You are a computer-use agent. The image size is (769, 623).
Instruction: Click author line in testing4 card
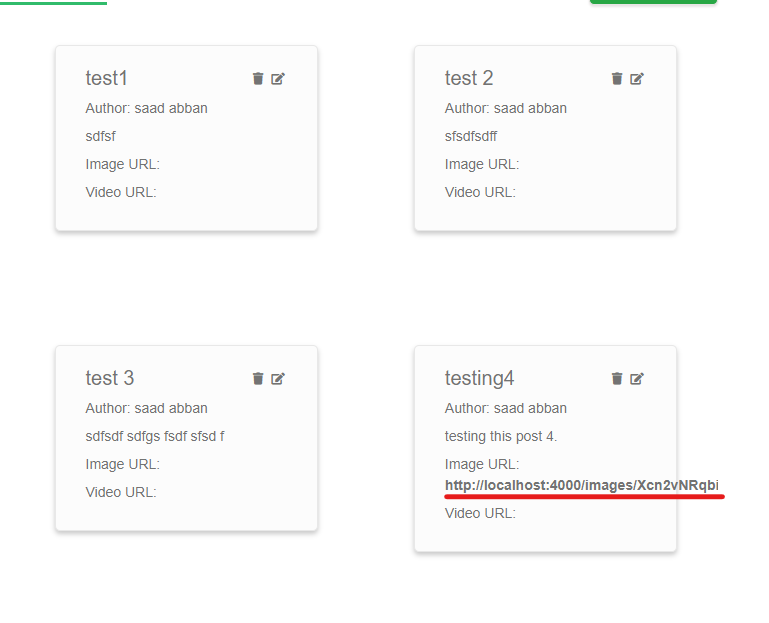pyautogui.click(x=506, y=408)
